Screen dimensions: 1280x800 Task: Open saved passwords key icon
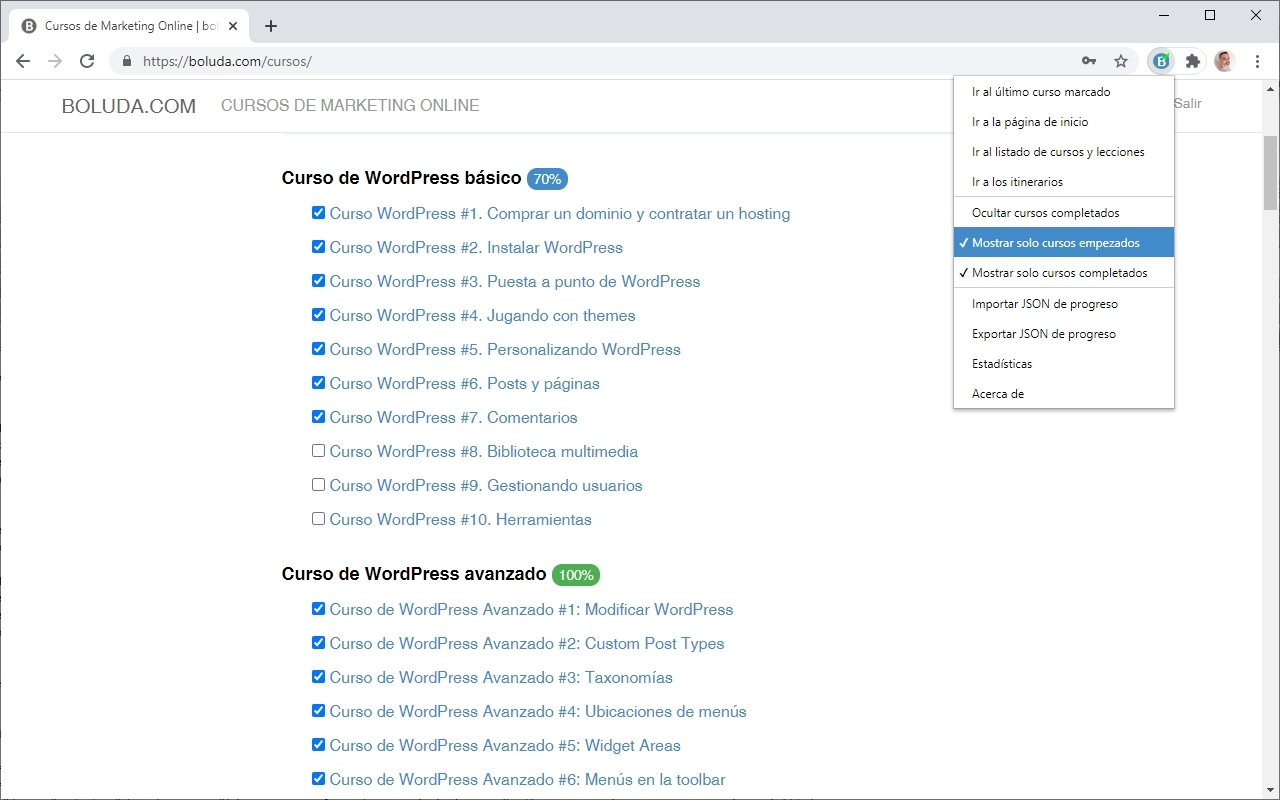tap(1089, 61)
